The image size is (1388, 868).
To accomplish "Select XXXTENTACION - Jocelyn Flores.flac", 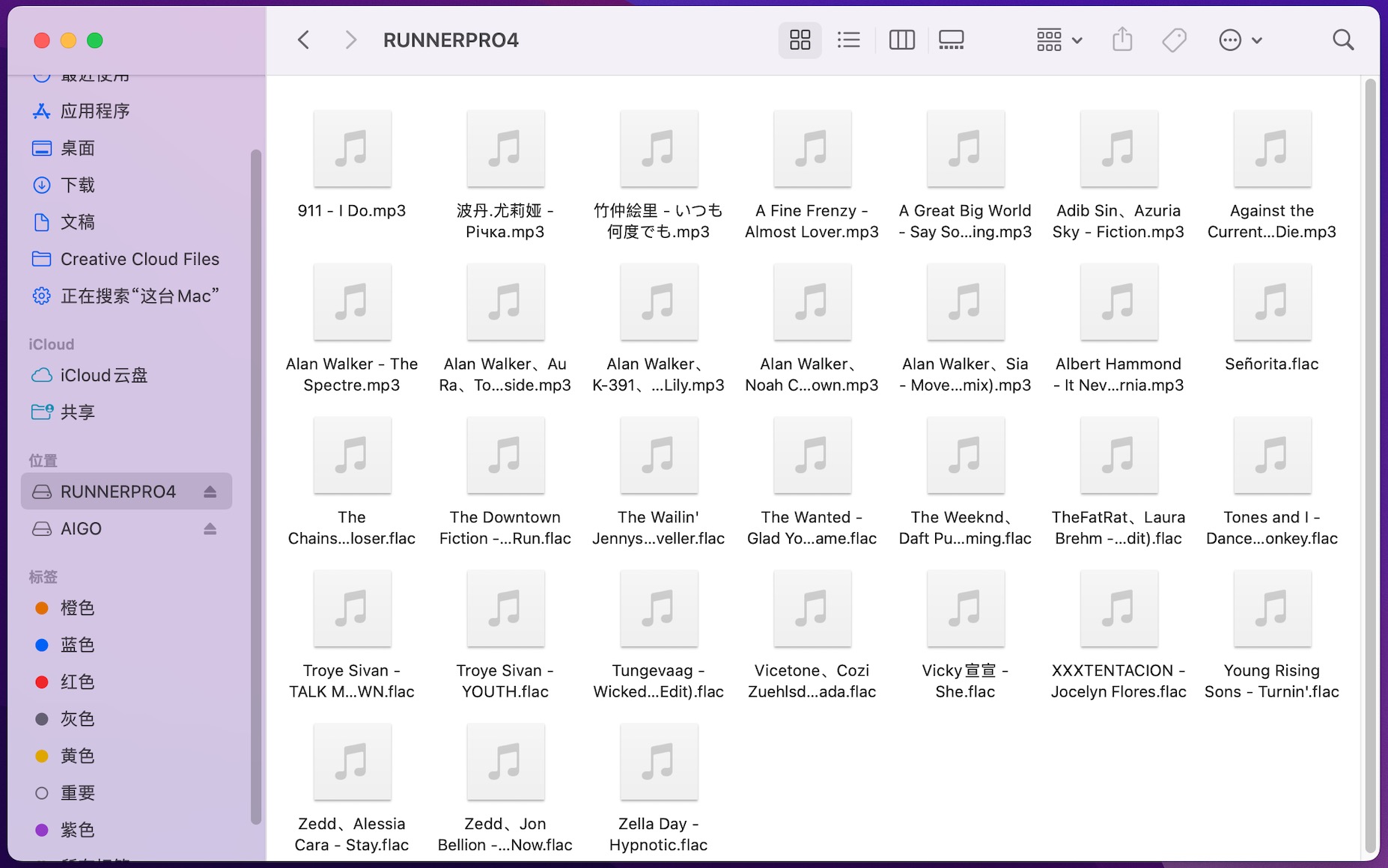I will pyautogui.click(x=1118, y=636).
